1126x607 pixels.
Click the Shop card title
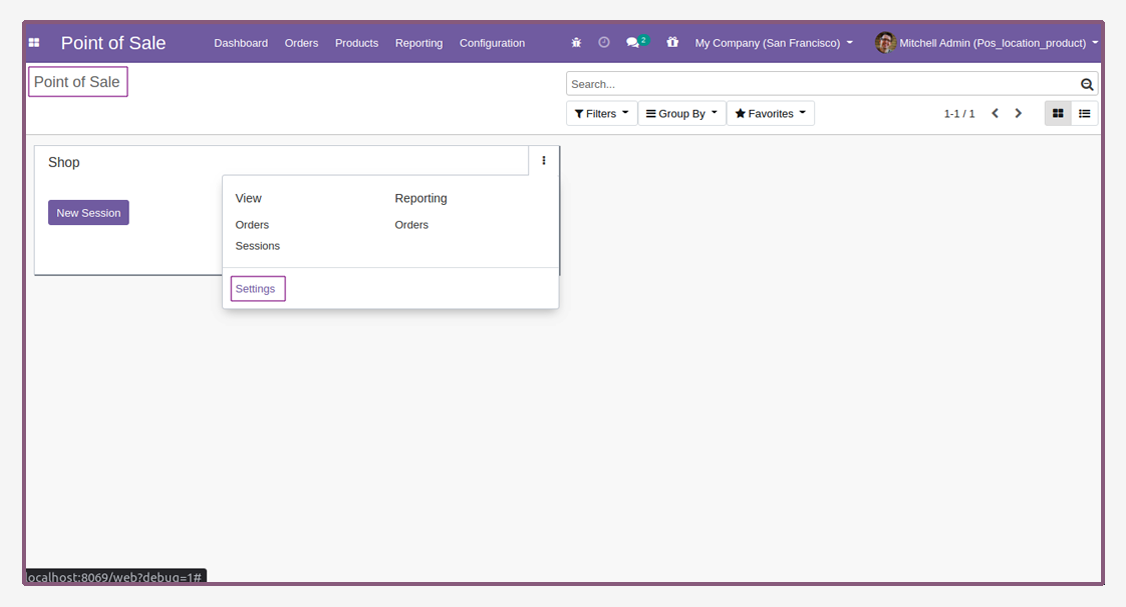[64, 162]
